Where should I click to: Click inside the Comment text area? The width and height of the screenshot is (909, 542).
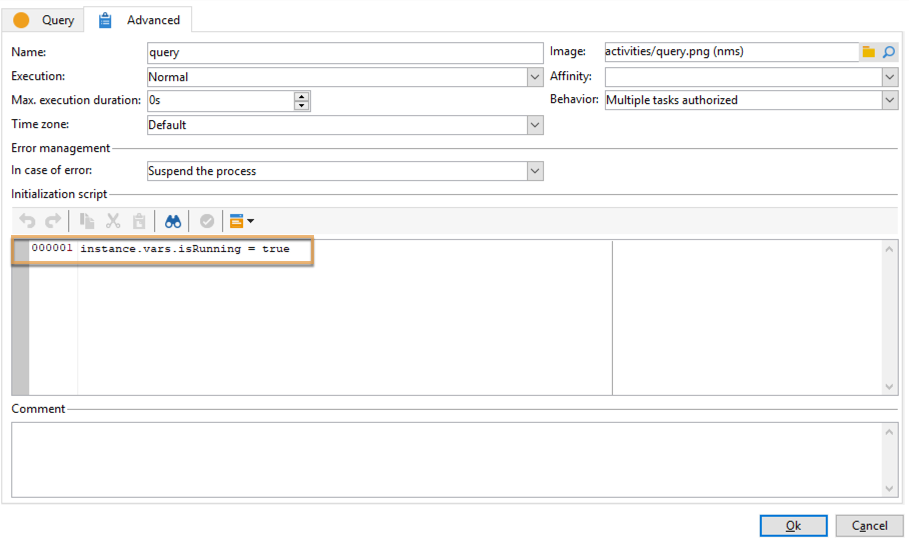(446, 460)
